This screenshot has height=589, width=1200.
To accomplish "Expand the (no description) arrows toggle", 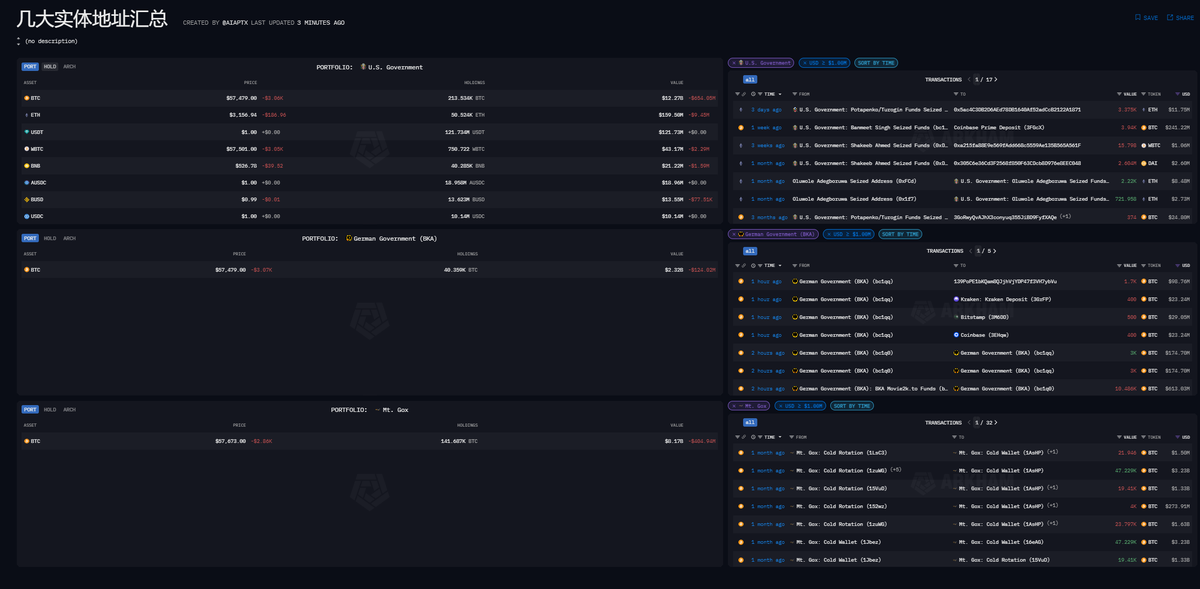I will (19, 41).
